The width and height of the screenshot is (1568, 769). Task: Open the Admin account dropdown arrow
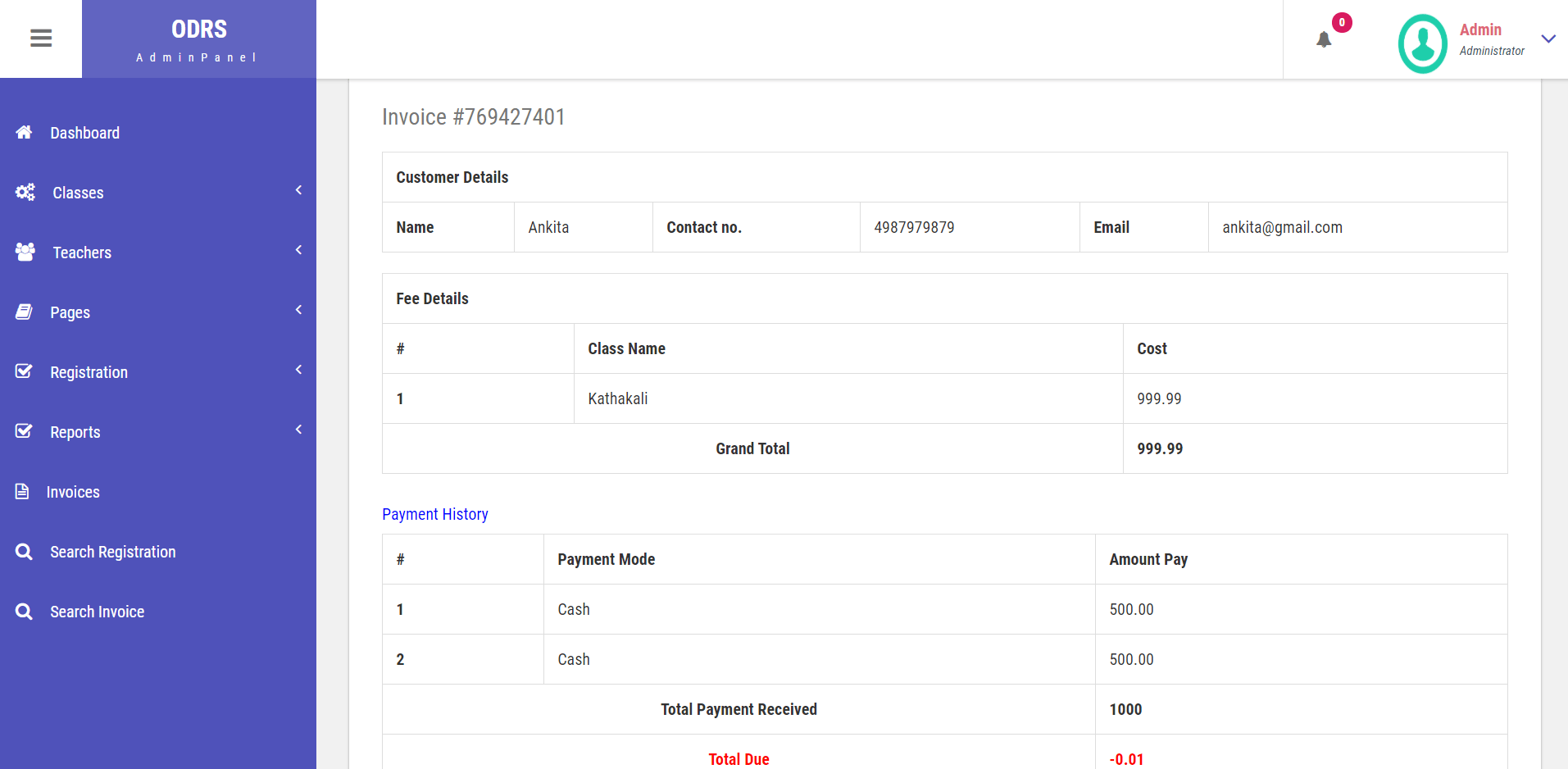(x=1549, y=39)
